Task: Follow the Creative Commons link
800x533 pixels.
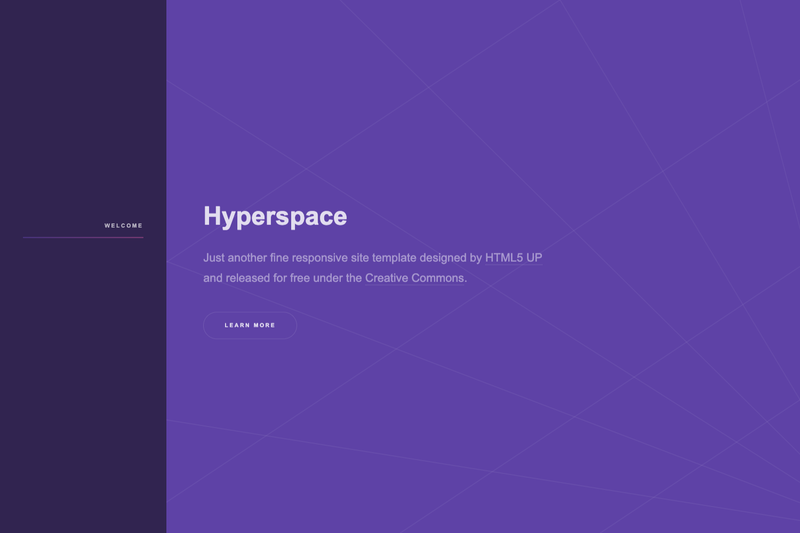Action: point(414,278)
